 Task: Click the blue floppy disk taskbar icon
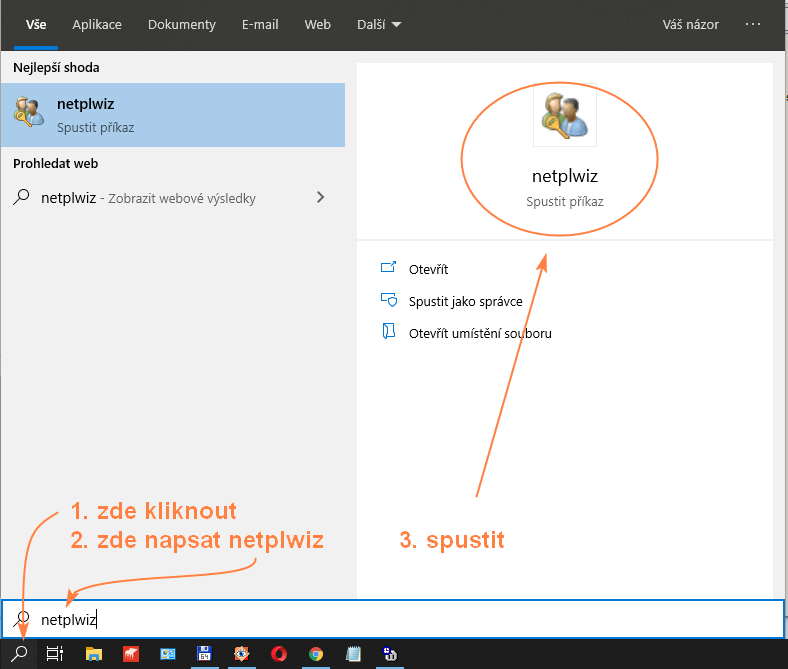pos(205,654)
